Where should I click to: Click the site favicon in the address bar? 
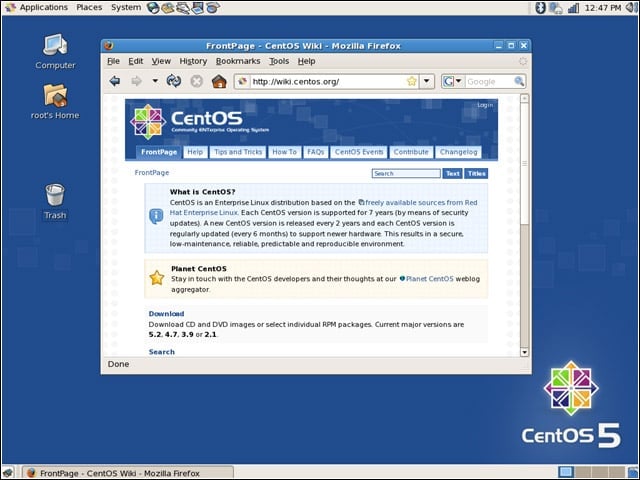click(x=242, y=81)
